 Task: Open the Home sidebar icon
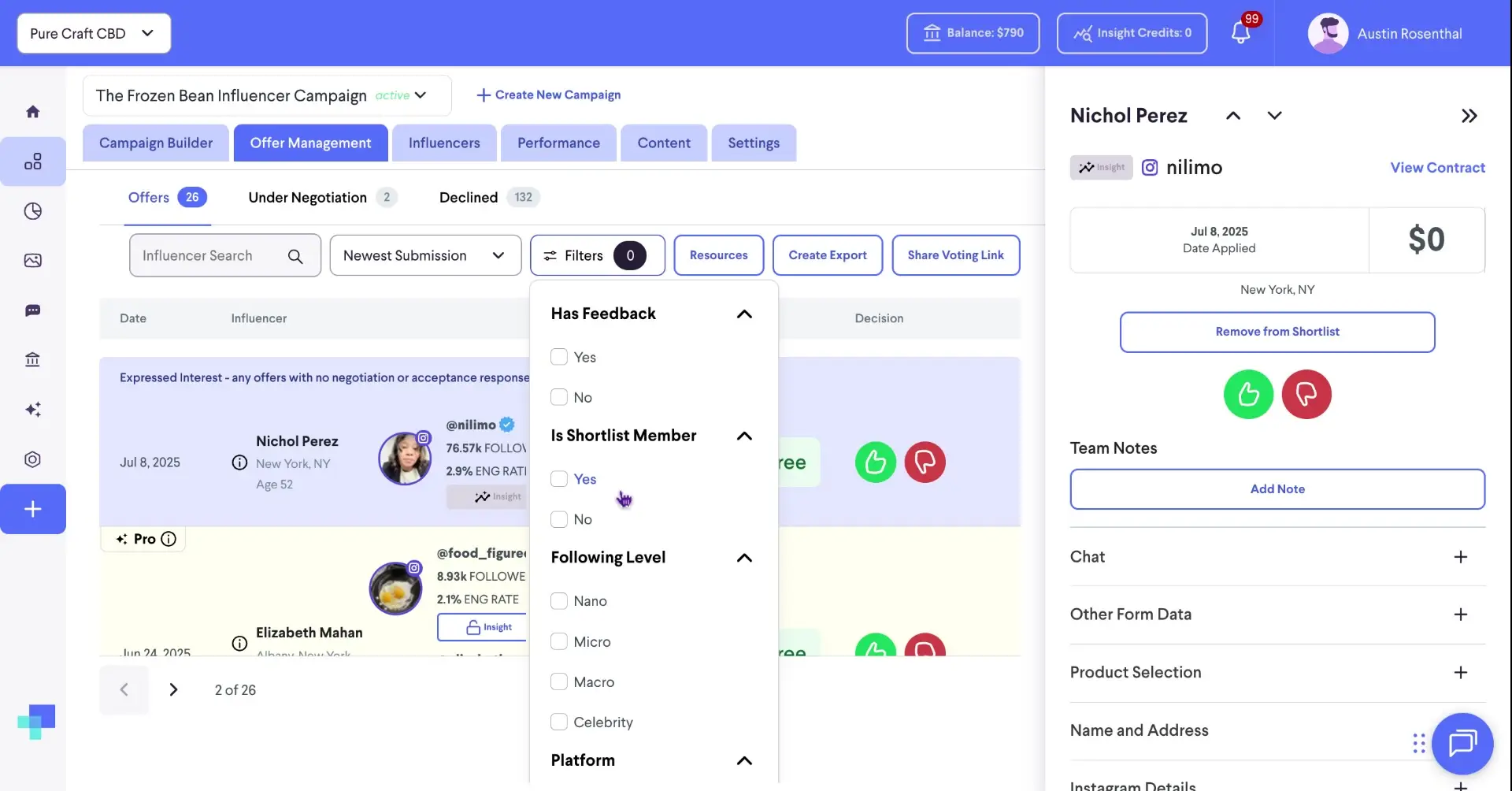34,110
